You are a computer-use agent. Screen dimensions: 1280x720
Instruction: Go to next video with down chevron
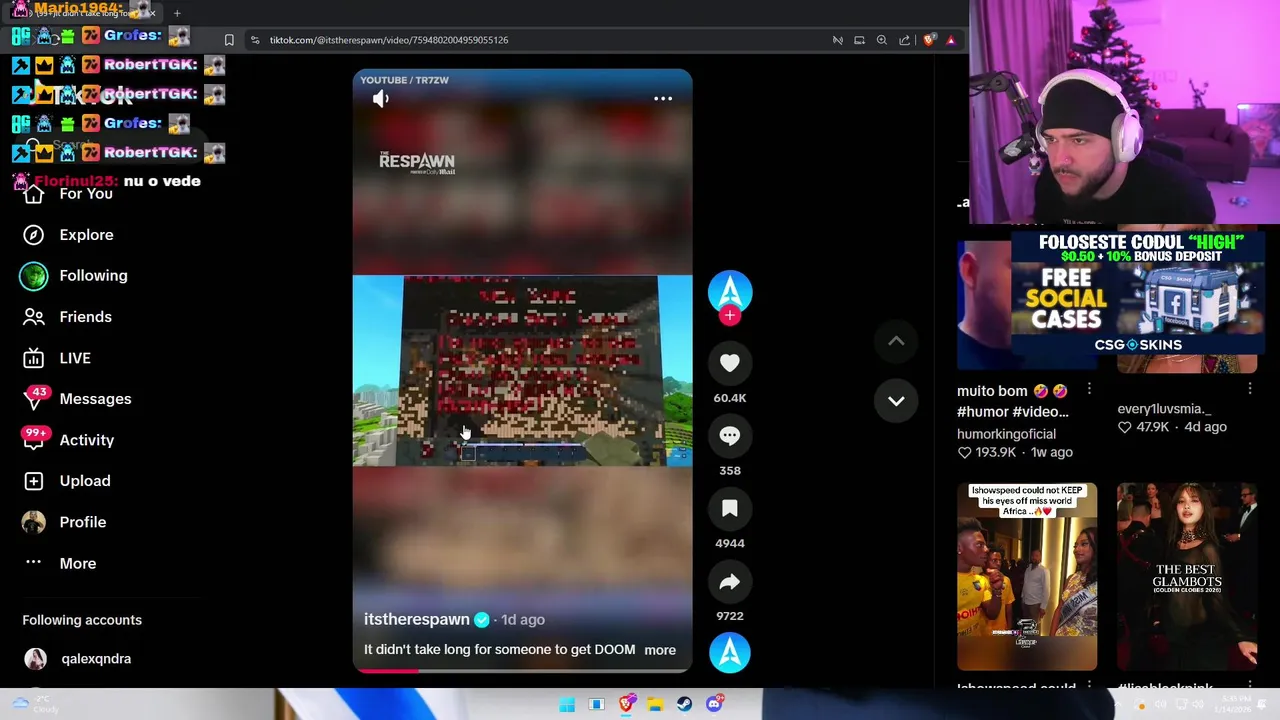tap(896, 401)
